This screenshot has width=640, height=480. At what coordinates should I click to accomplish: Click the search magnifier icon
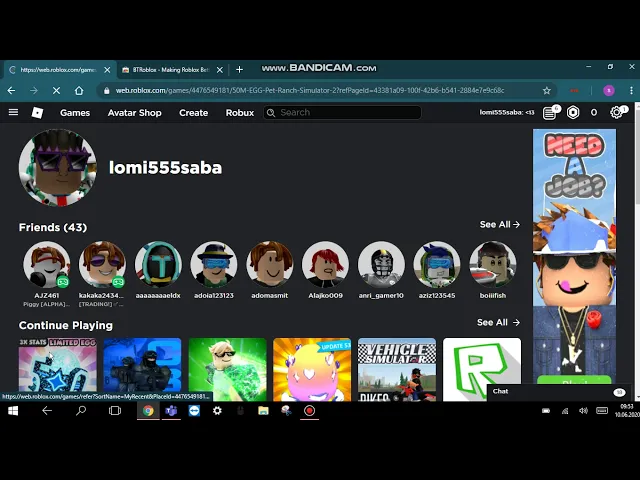click(x=271, y=113)
